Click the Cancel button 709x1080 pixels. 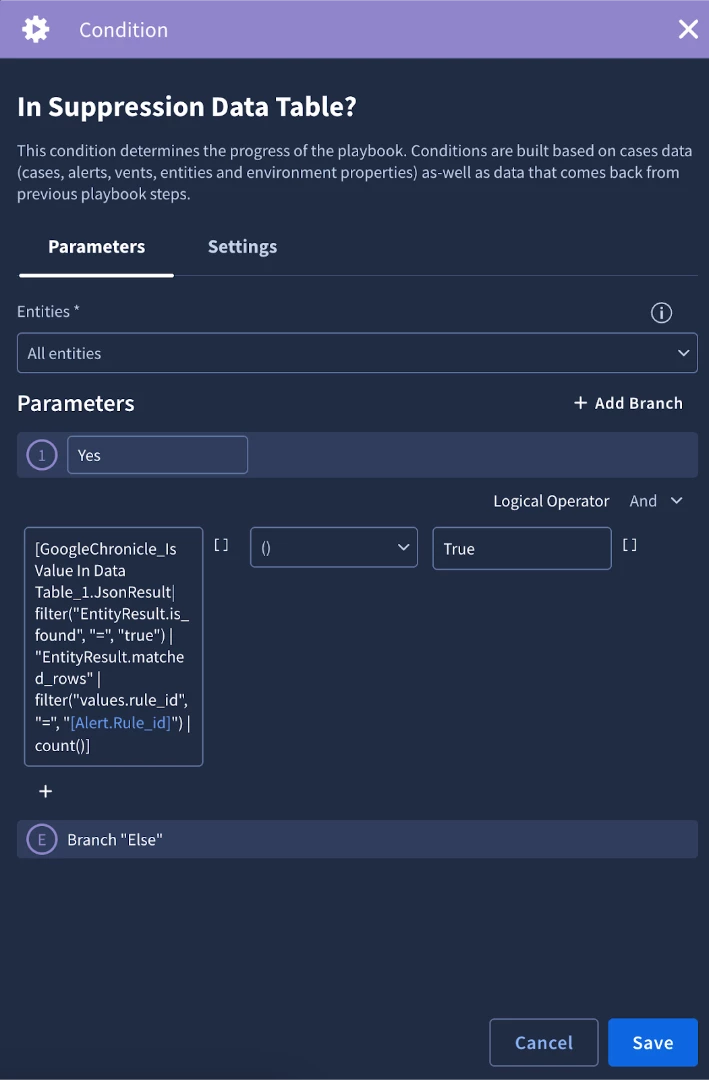point(544,1042)
